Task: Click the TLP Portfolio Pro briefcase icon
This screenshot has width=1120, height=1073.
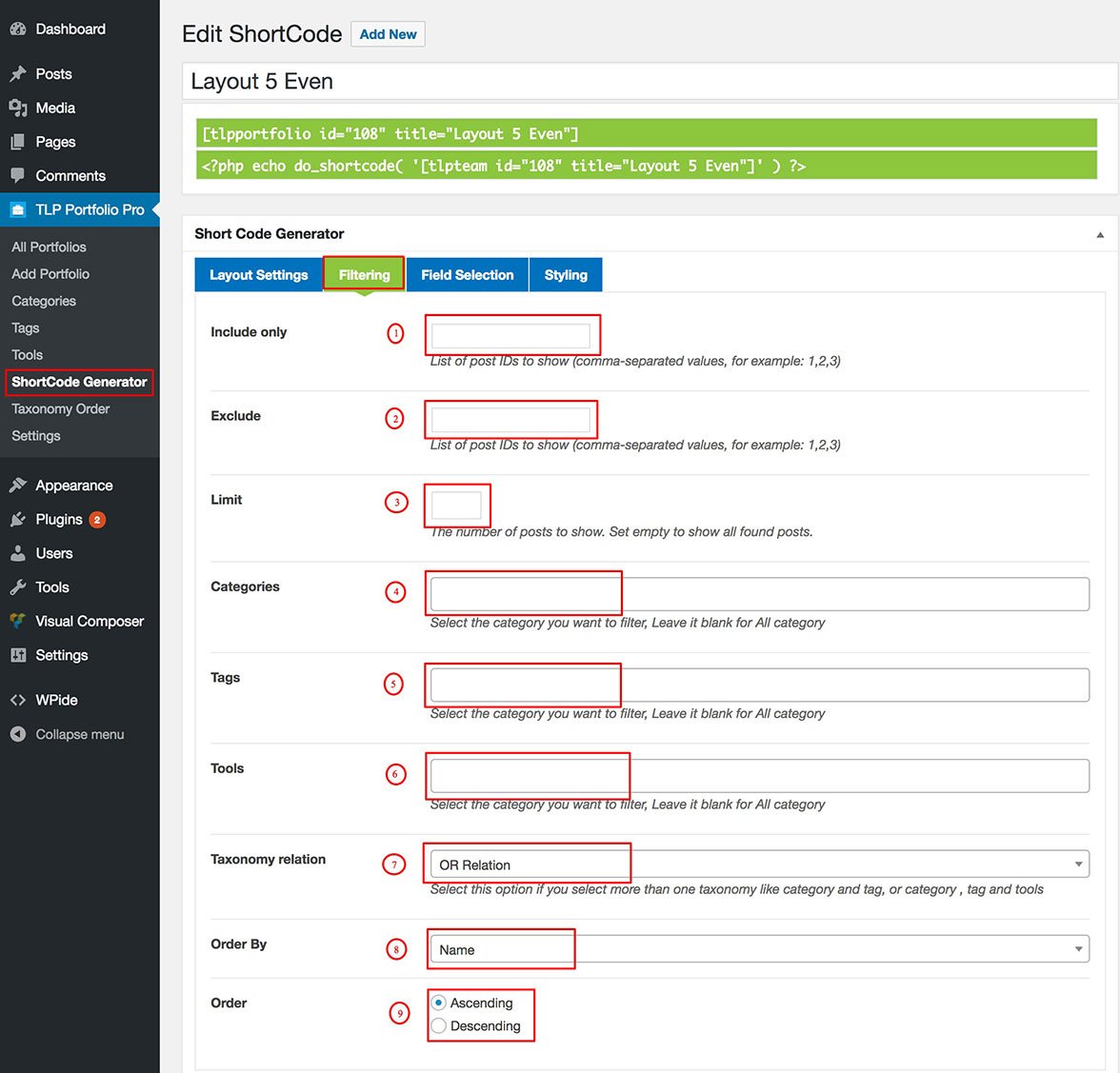Action: coord(18,209)
